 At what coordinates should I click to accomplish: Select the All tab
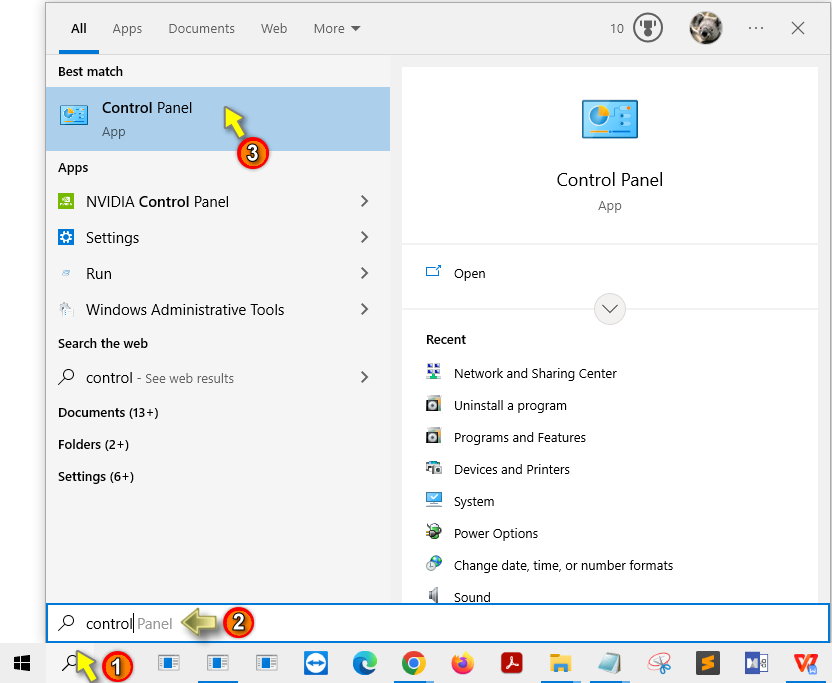(x=79, y=29)
